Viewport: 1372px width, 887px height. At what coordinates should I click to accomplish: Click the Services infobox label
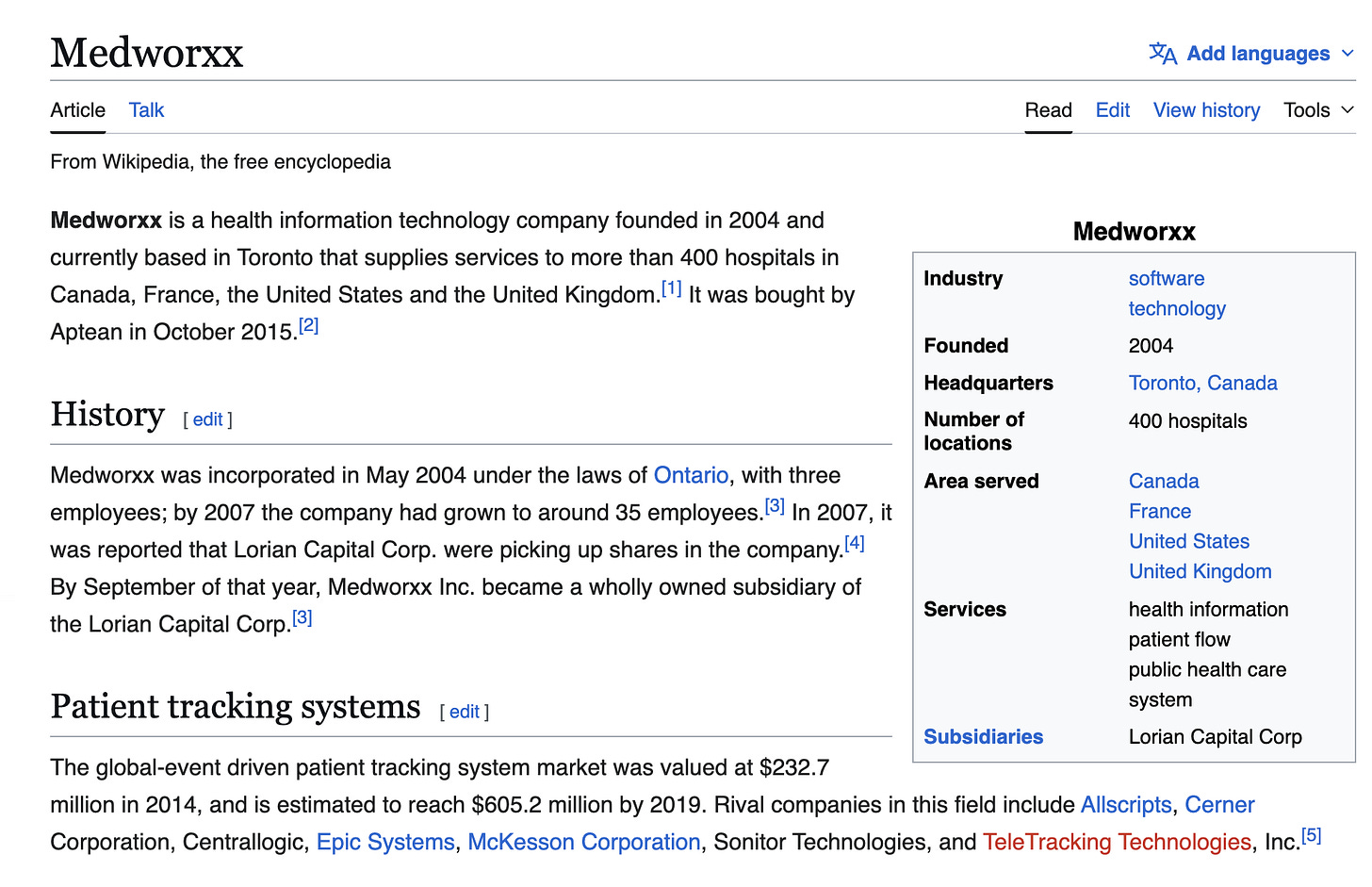click(x=965, y=609)
